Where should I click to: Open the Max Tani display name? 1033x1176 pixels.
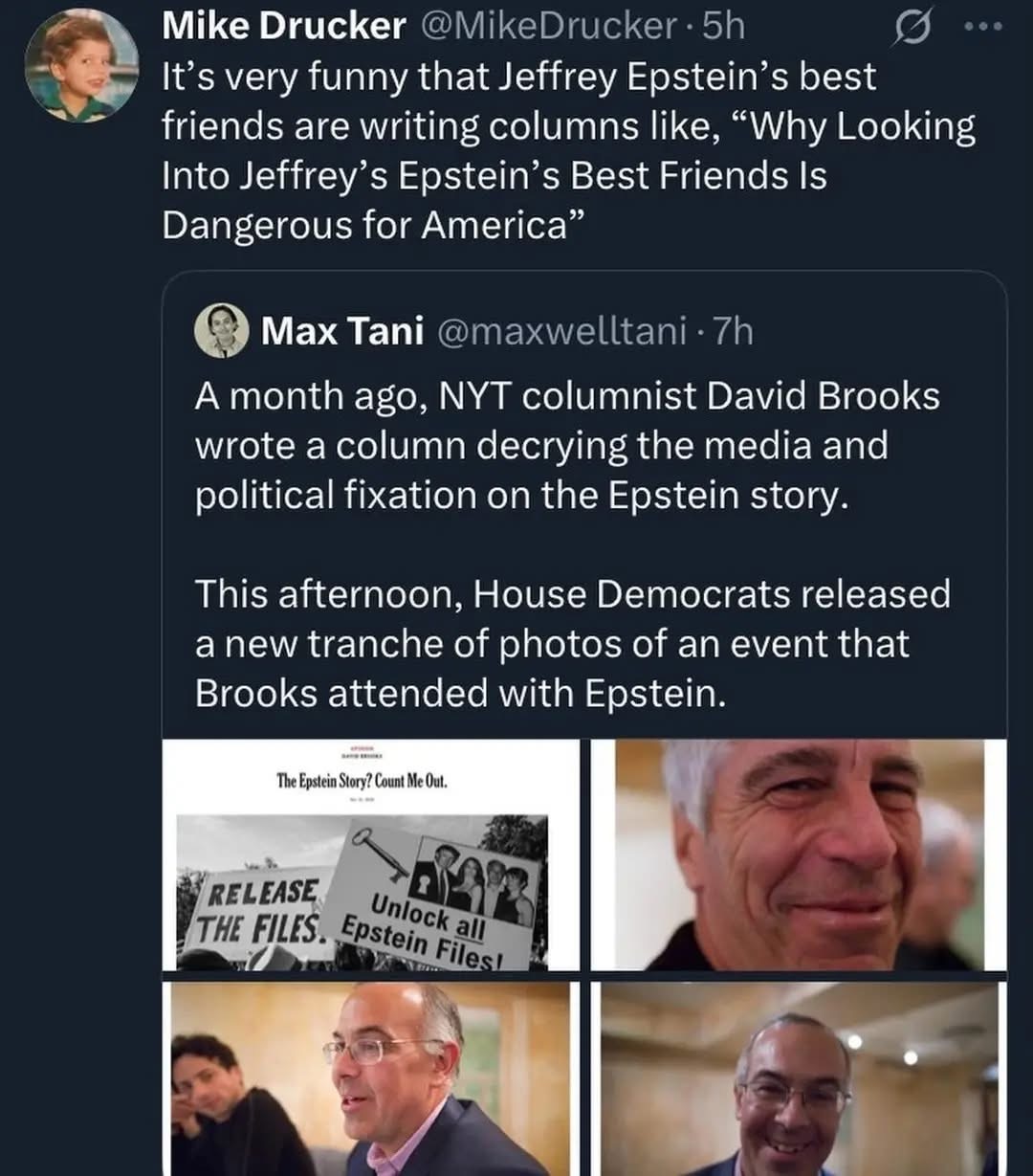pos(342,331)
